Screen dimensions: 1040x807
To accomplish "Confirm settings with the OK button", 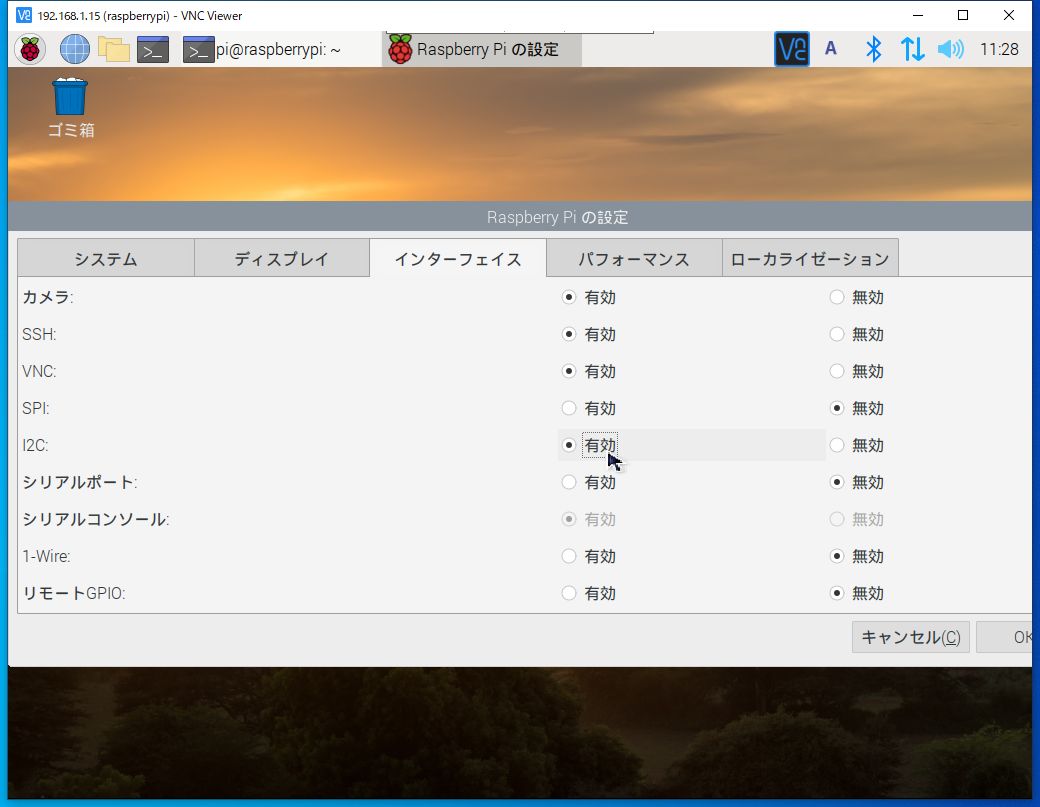I will (1015, 637).
